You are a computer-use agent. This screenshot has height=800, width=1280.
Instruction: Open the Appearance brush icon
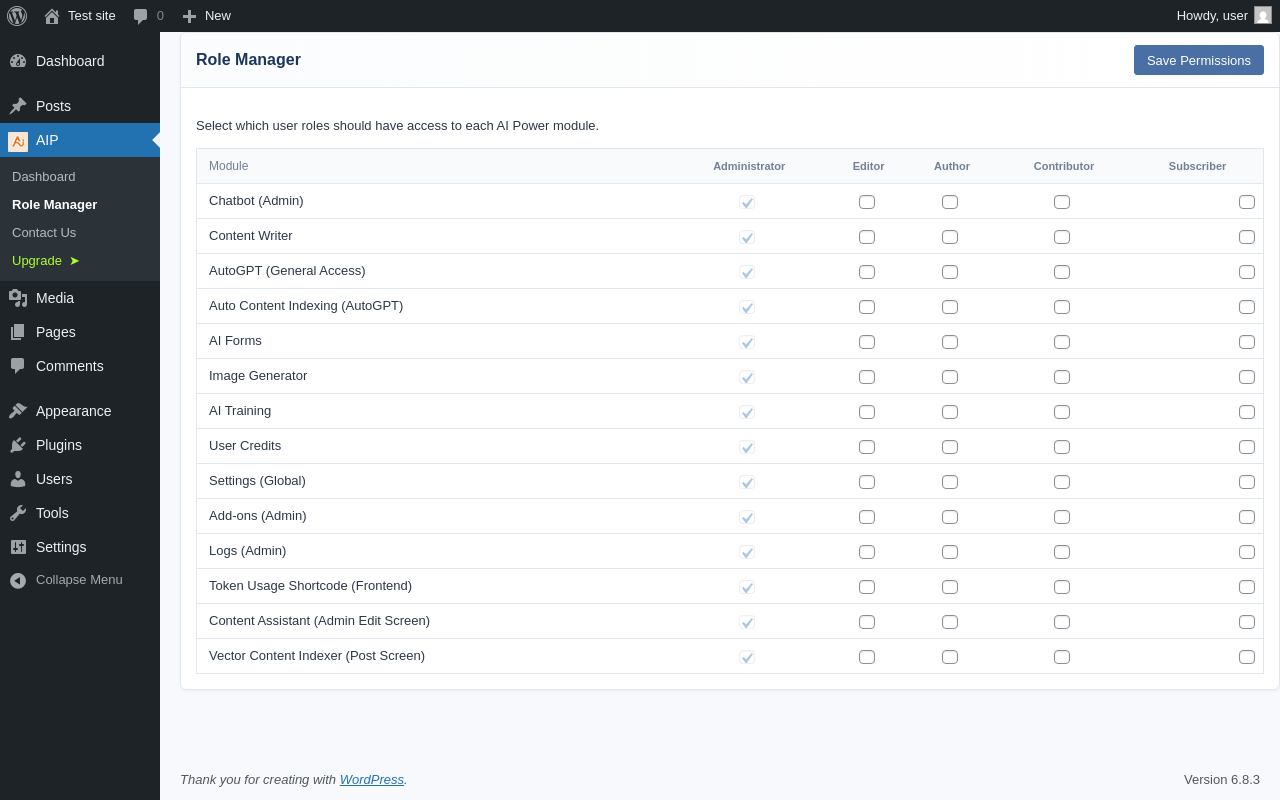point(18,411)
